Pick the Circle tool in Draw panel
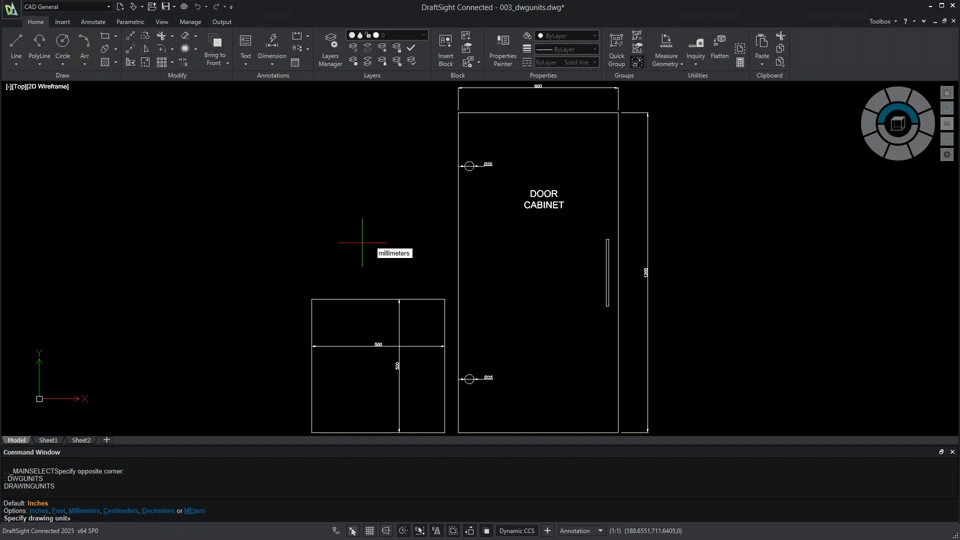960x540 pixels. point(62,45)
